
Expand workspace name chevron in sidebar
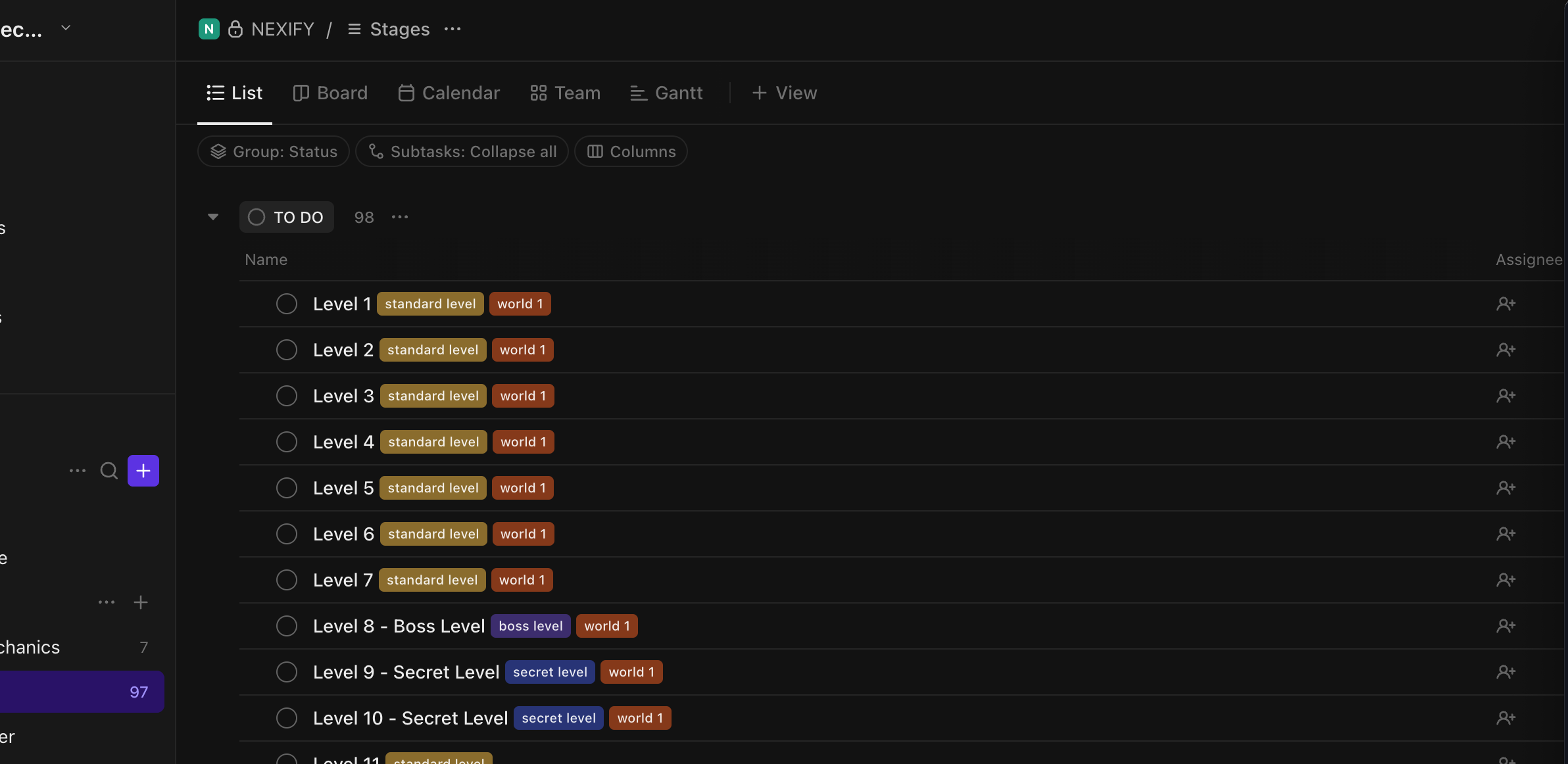tap(65, 28)
